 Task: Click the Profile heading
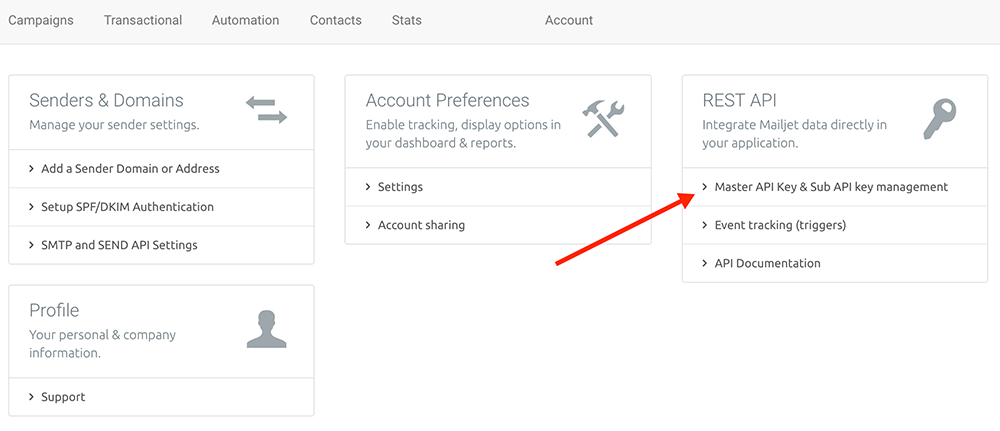pyautogui.click(x=54, y=310)
